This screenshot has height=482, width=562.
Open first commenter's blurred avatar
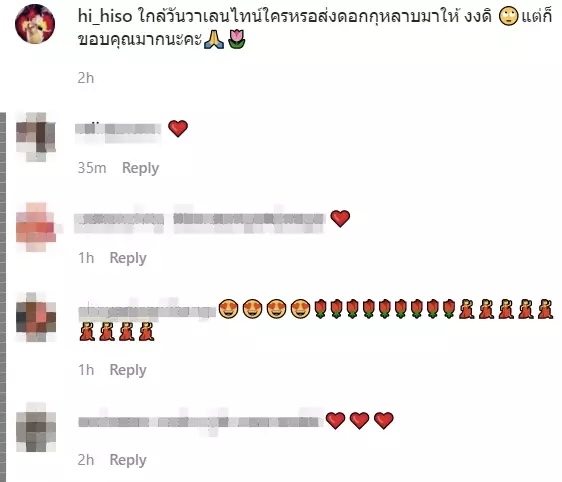pyautogui.click(x=36, y=137)
